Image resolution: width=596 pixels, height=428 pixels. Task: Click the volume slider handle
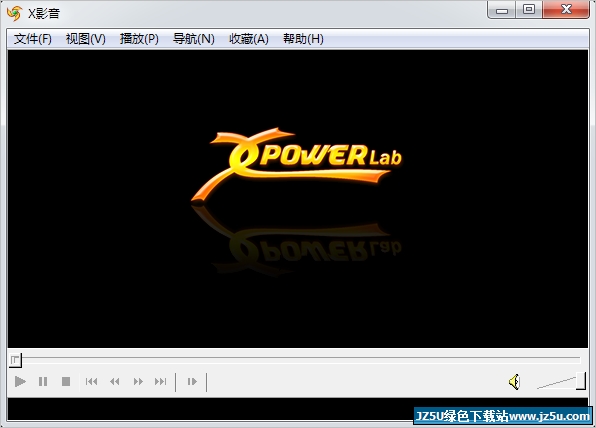(x=581, y=381)
